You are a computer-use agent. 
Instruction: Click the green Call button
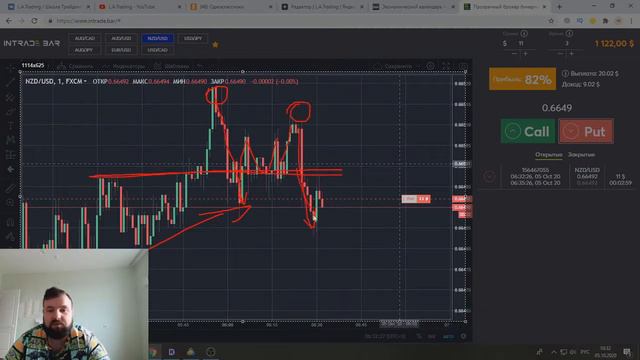527,131
